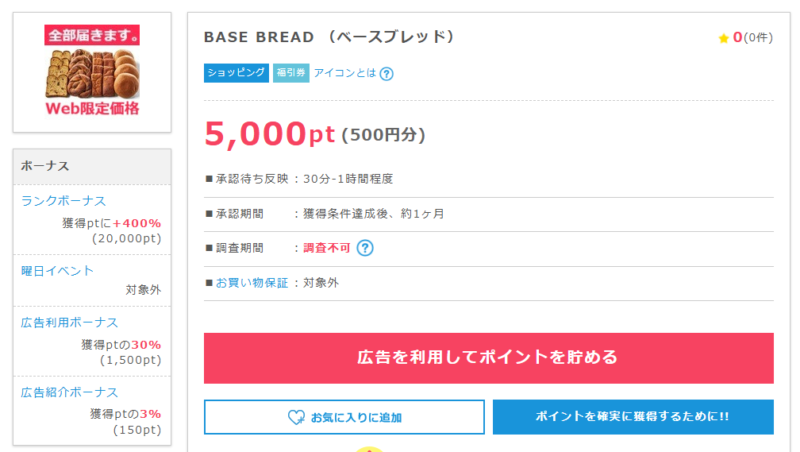Click 広告を利用してポイントを貯める button

489,358
